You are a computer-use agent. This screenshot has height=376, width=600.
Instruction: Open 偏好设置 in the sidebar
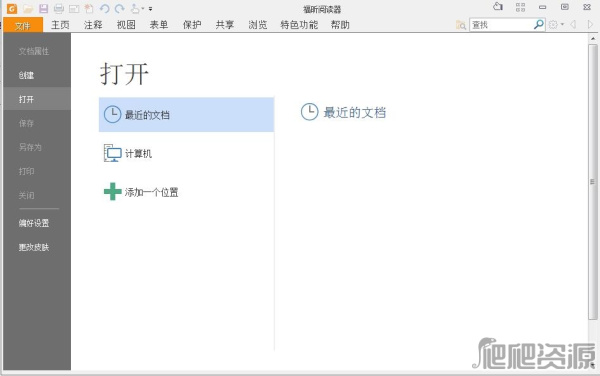tap(37, 223)
